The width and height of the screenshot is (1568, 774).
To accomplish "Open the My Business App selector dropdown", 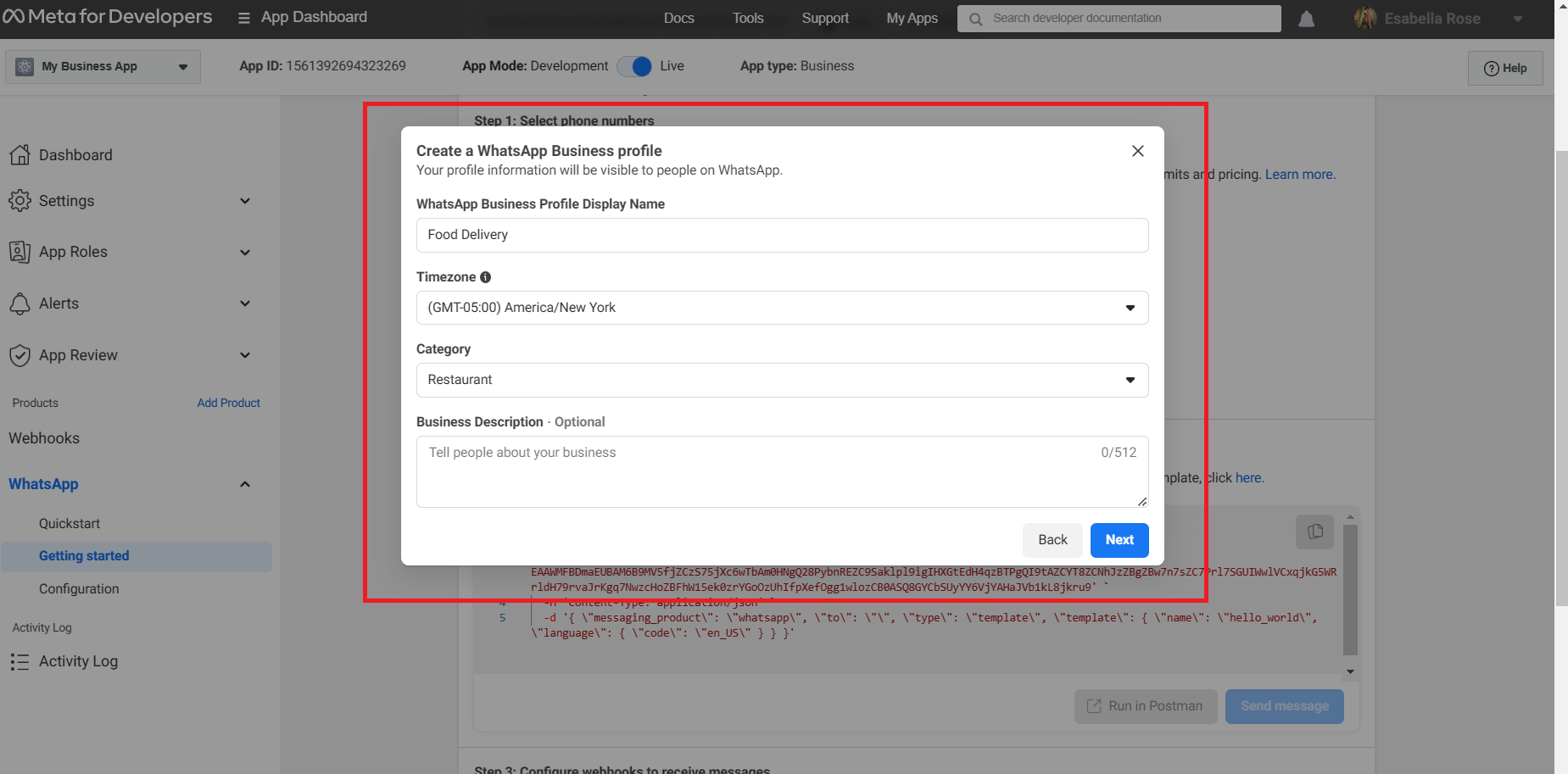I will (x=103, y=66).
